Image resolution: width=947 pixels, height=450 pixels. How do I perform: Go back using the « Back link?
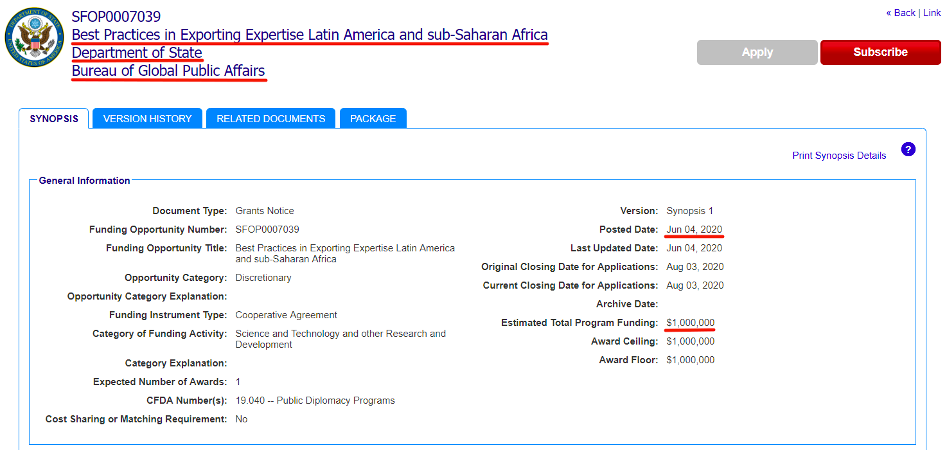[x=900, y=13]
